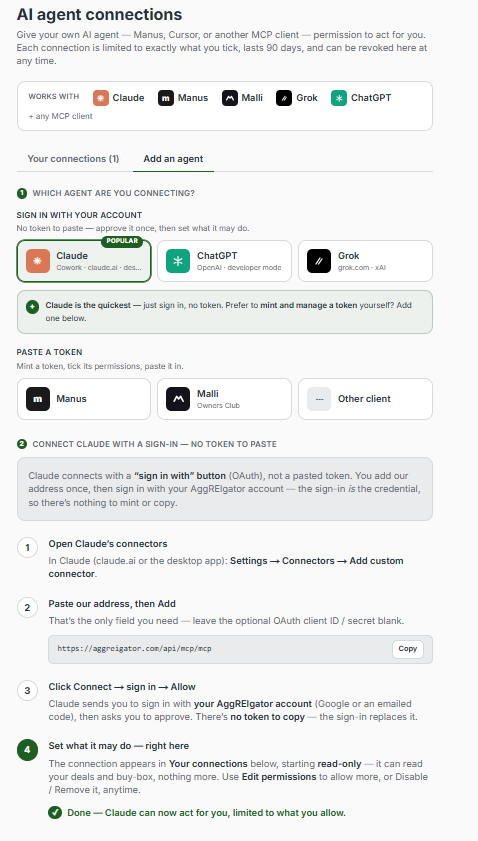Open the Add an agent tab
Screen dimensions: 478x841
[x=173, y=159]
